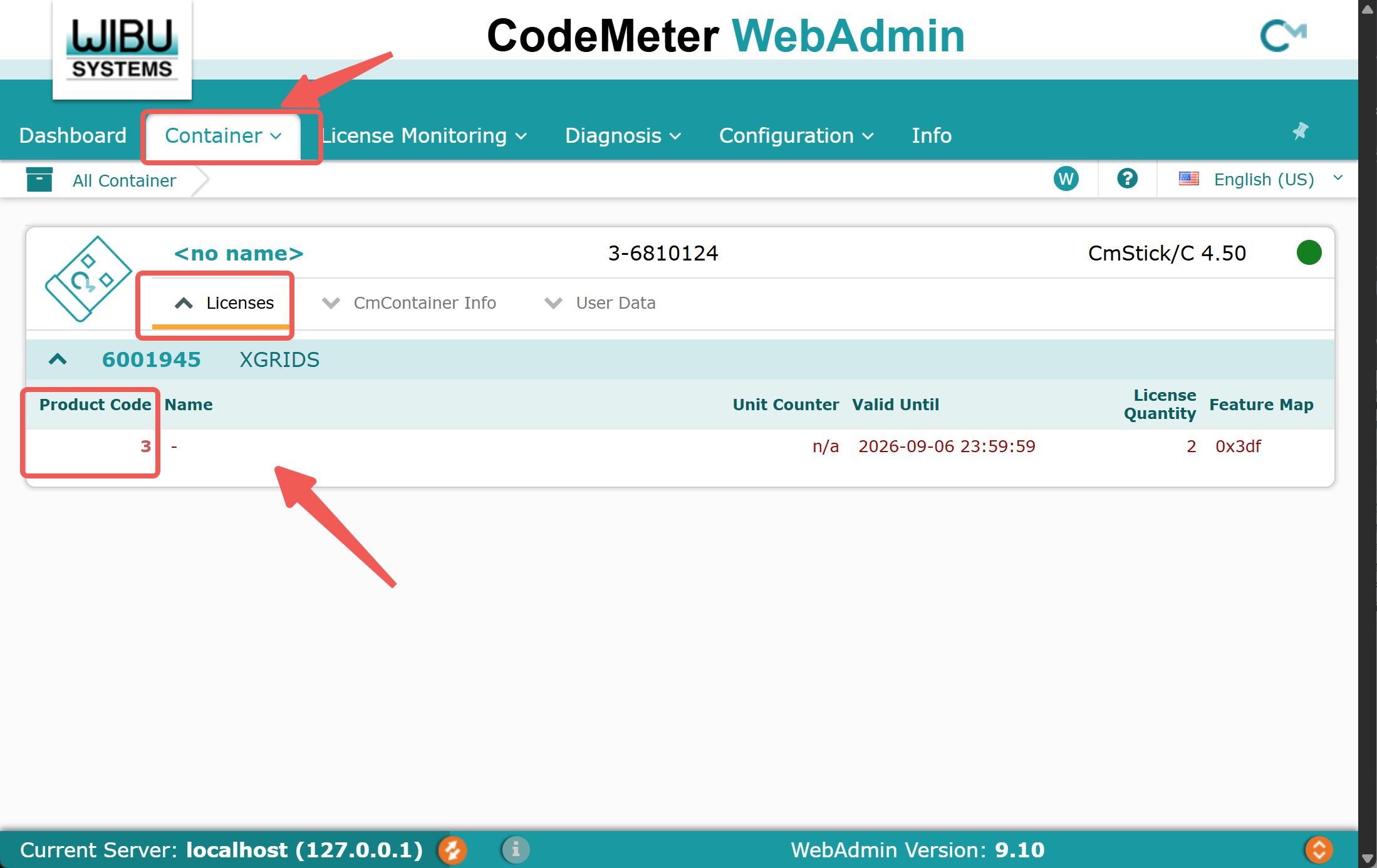Image resolution: width=1377 pixels, height=868 pixels.
Task: Click firm code 6001945 link
Action: coord(152,359)
